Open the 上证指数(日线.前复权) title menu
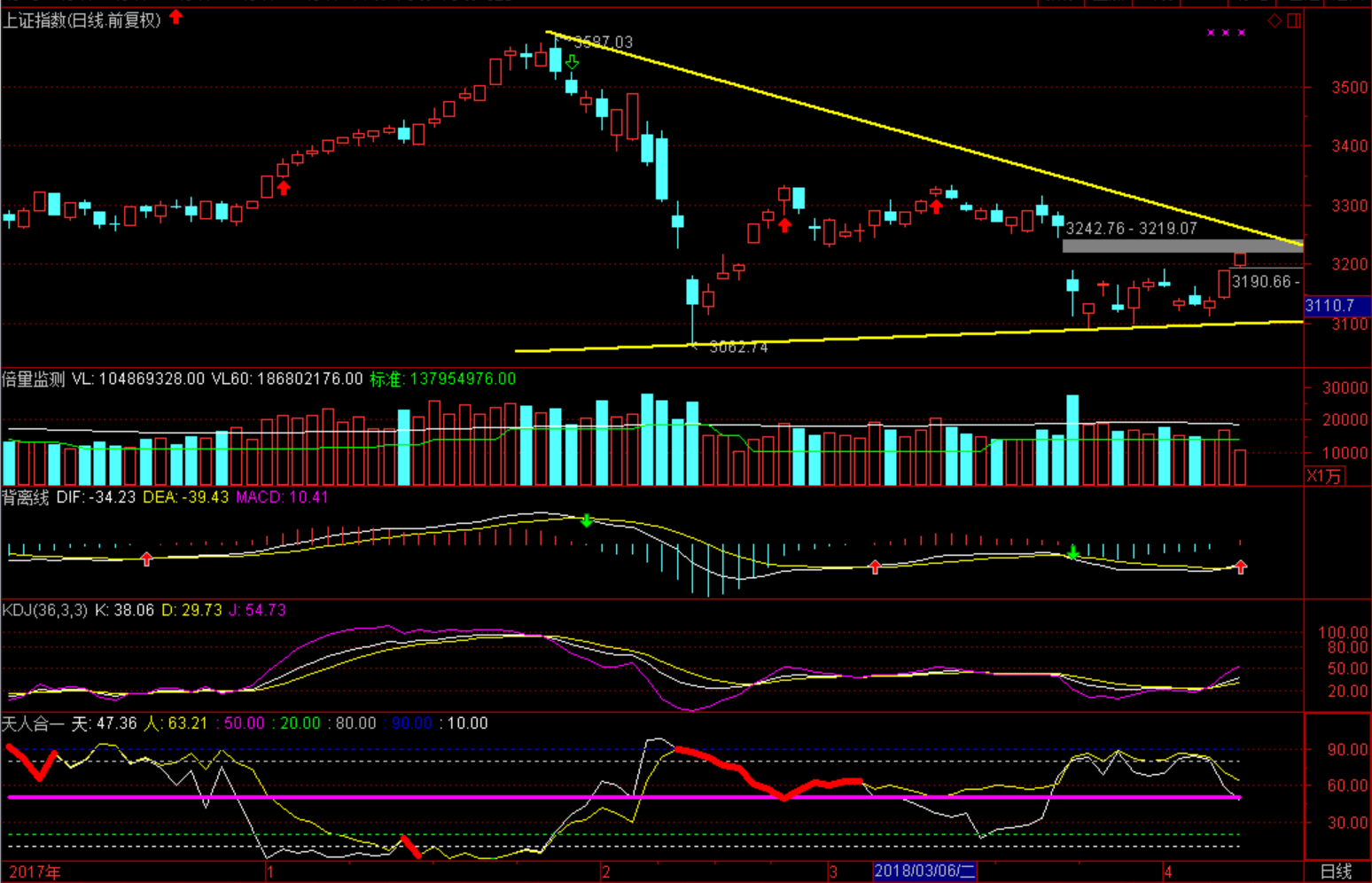Screen dimensions: 1372x883 pyautogui.click(x=82, y=20)
